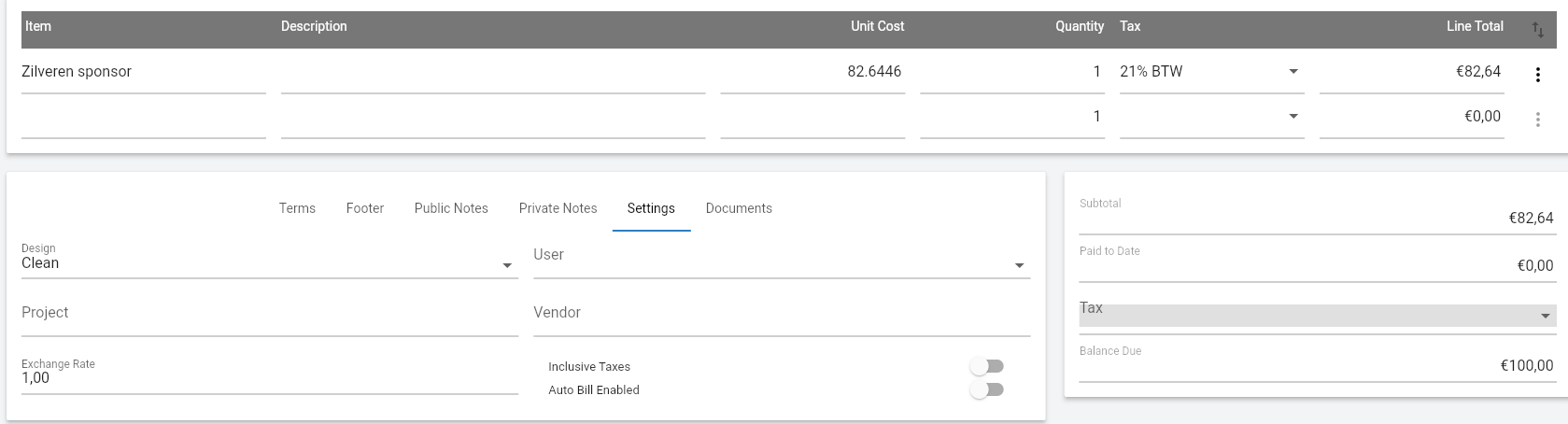
Task: Open the invoice Tax dropdown in totals panel
Action: [1317, 314]
